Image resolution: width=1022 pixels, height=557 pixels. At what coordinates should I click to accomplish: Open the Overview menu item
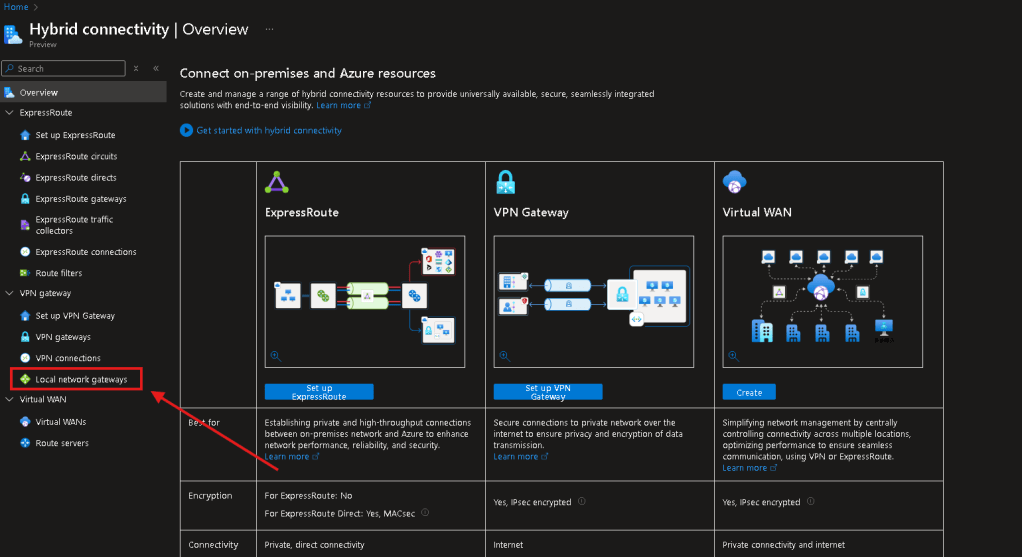tap(39, 92)
